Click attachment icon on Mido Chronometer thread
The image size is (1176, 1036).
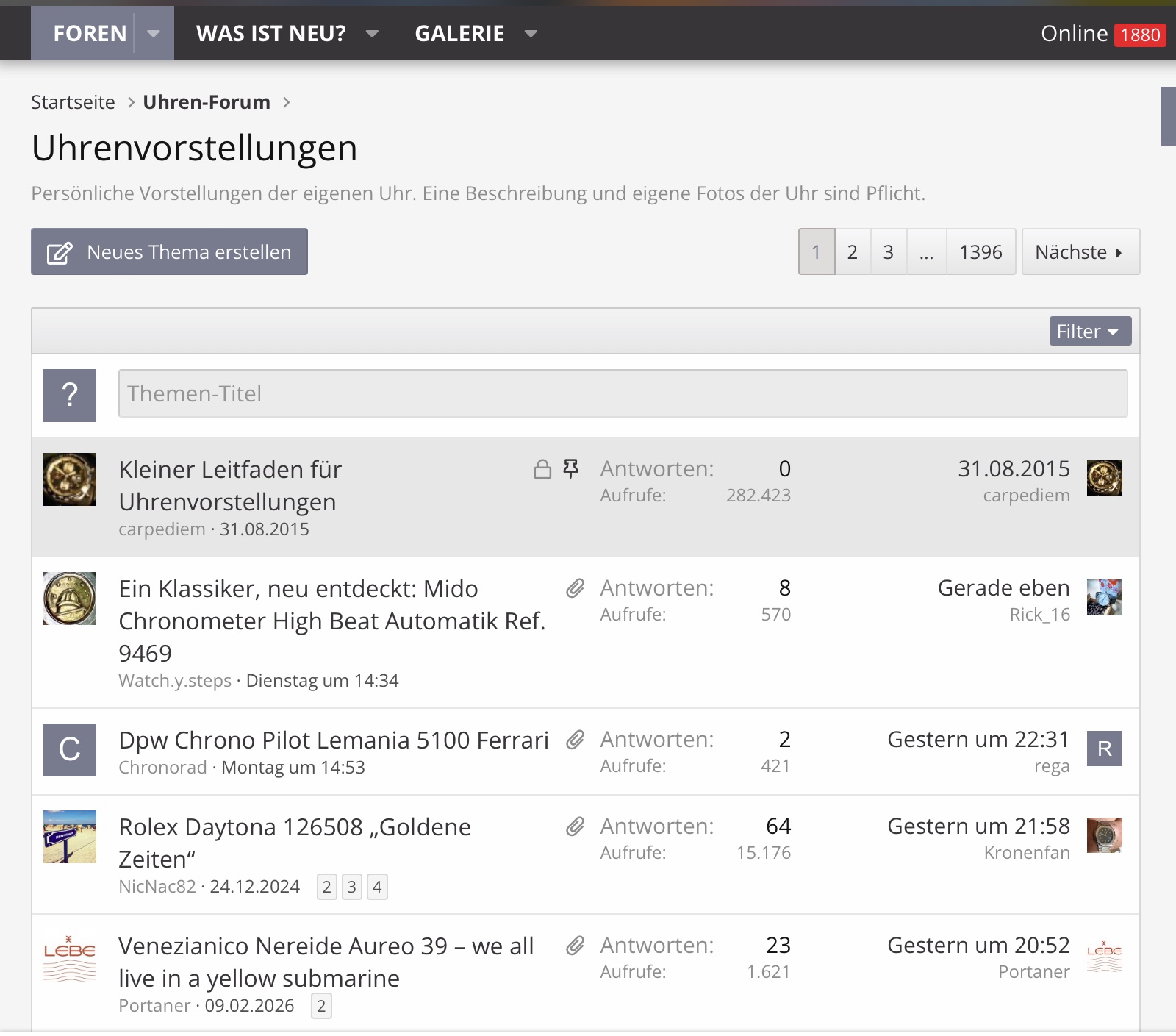click(575, 587)
